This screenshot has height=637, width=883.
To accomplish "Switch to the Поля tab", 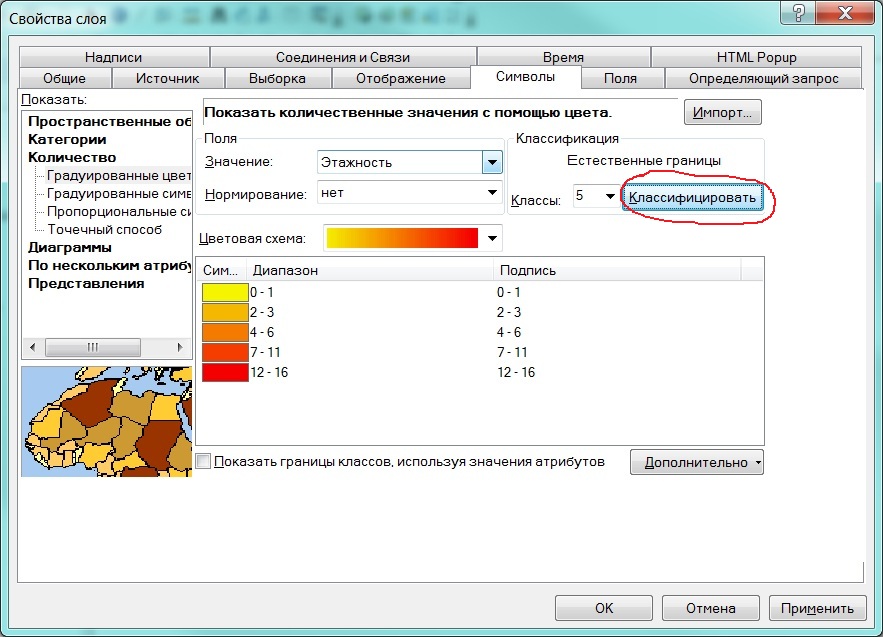I will click(620, 78).
